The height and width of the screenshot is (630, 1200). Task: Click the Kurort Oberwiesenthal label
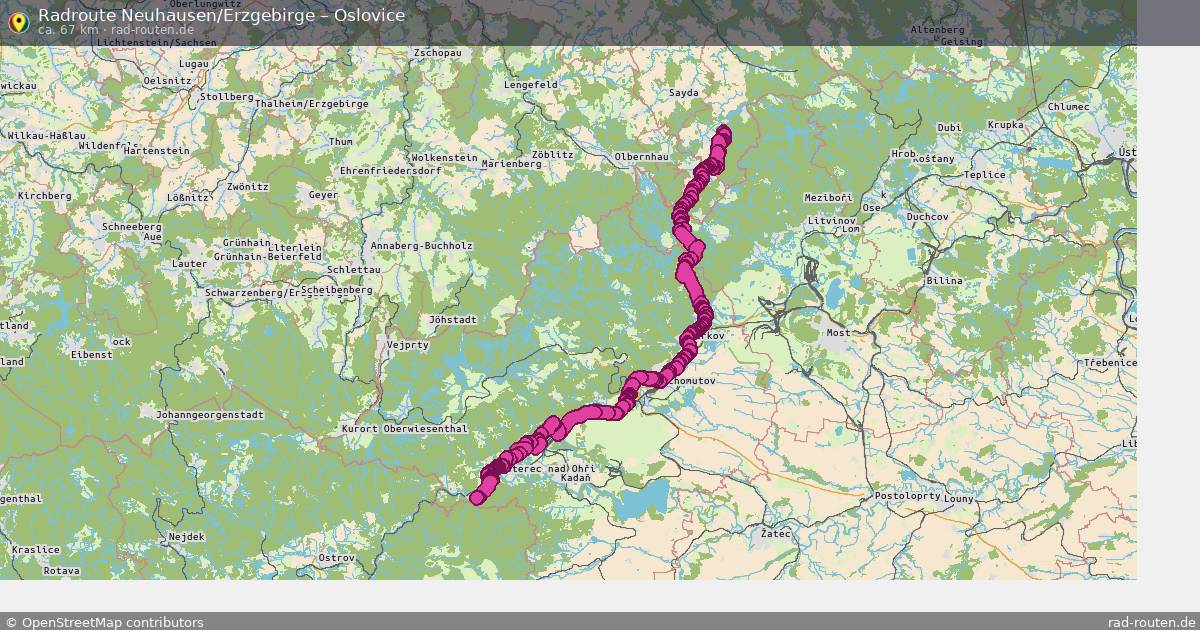[405, 429]
